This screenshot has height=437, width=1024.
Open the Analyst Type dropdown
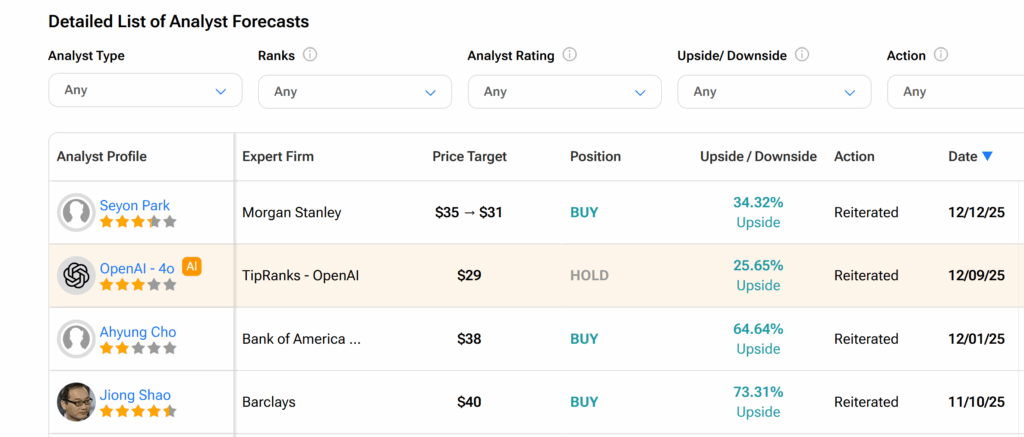pos(145,91)
